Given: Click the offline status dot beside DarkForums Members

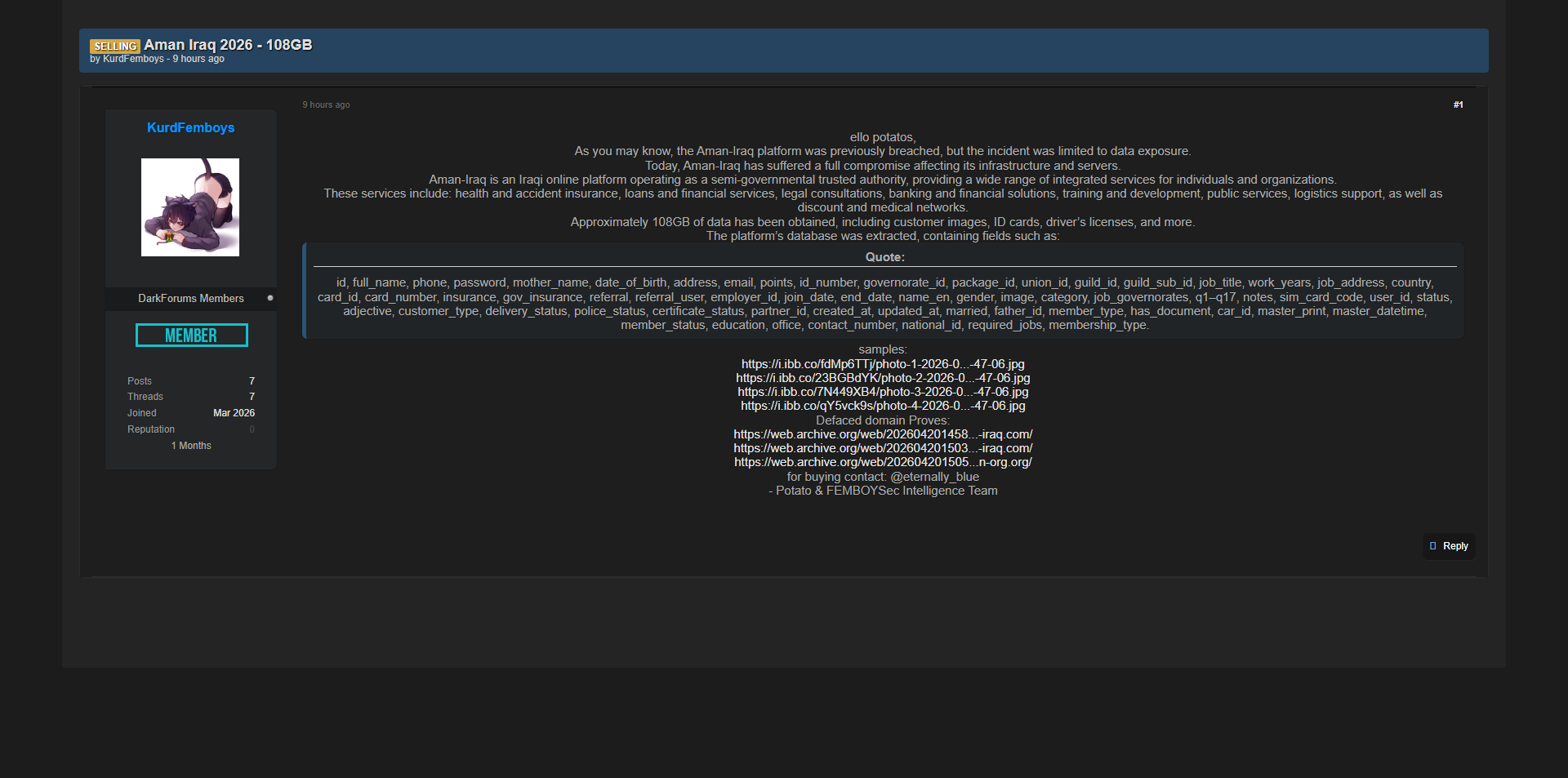Looking at the screenshot, I should point(270,298).
